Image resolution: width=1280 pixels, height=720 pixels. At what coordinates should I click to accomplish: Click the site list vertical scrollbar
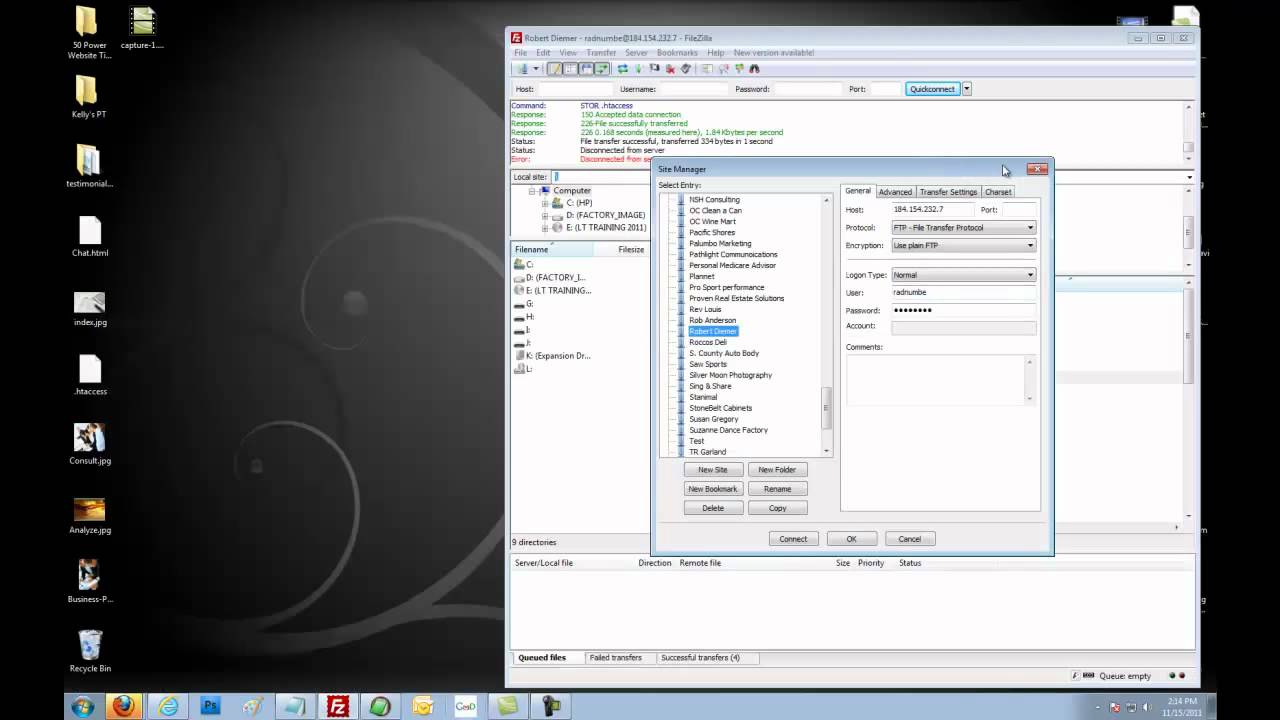point(826,325)
